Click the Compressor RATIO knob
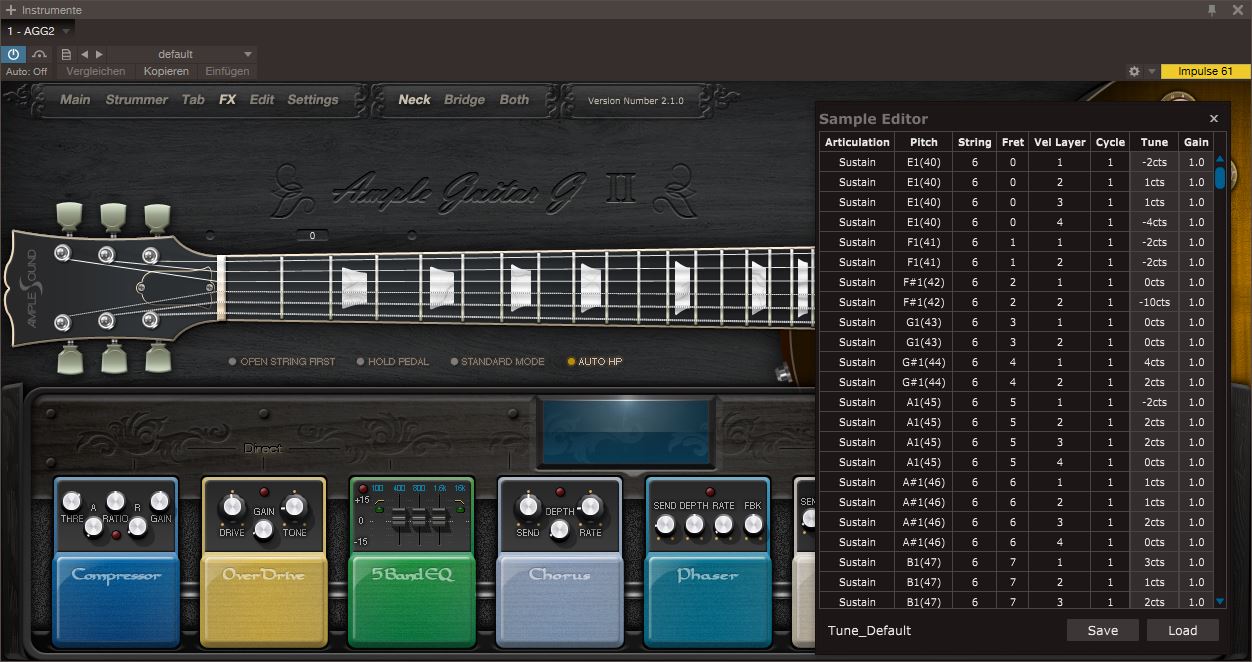The height and width of the screenshot is (662, 1252). tap(116, 500)
